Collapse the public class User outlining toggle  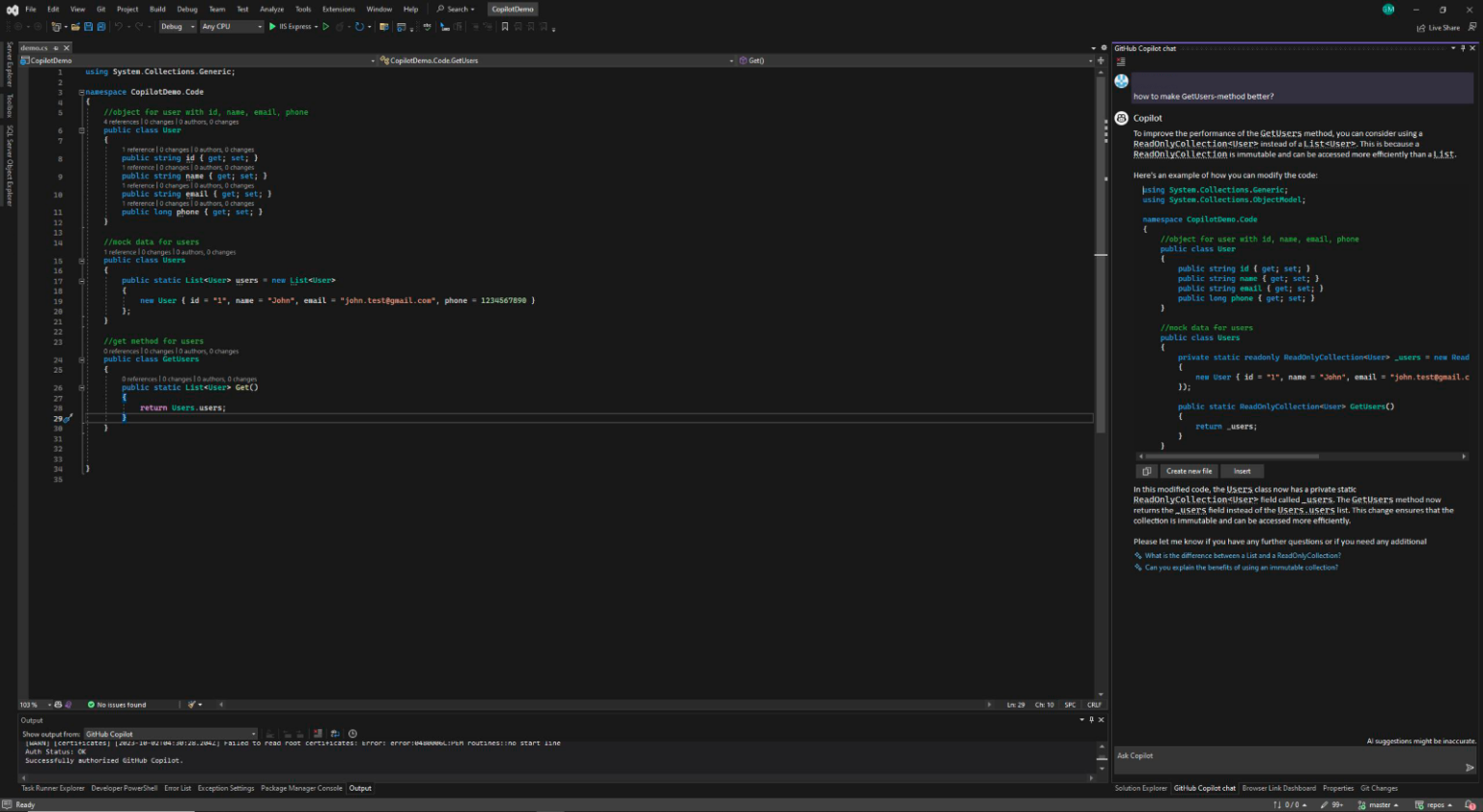click(x=81, y=130)
